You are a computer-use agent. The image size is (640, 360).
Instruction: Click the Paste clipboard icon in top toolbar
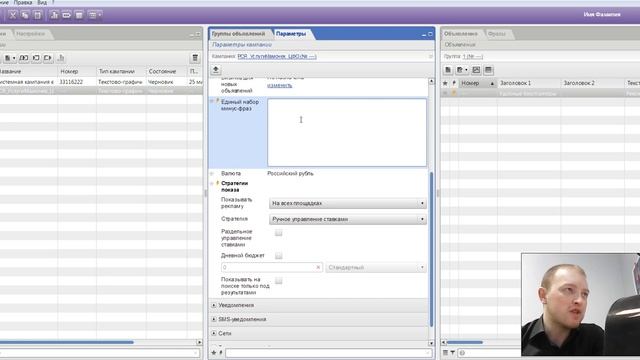pyautogui.click(x=38, y=15)
